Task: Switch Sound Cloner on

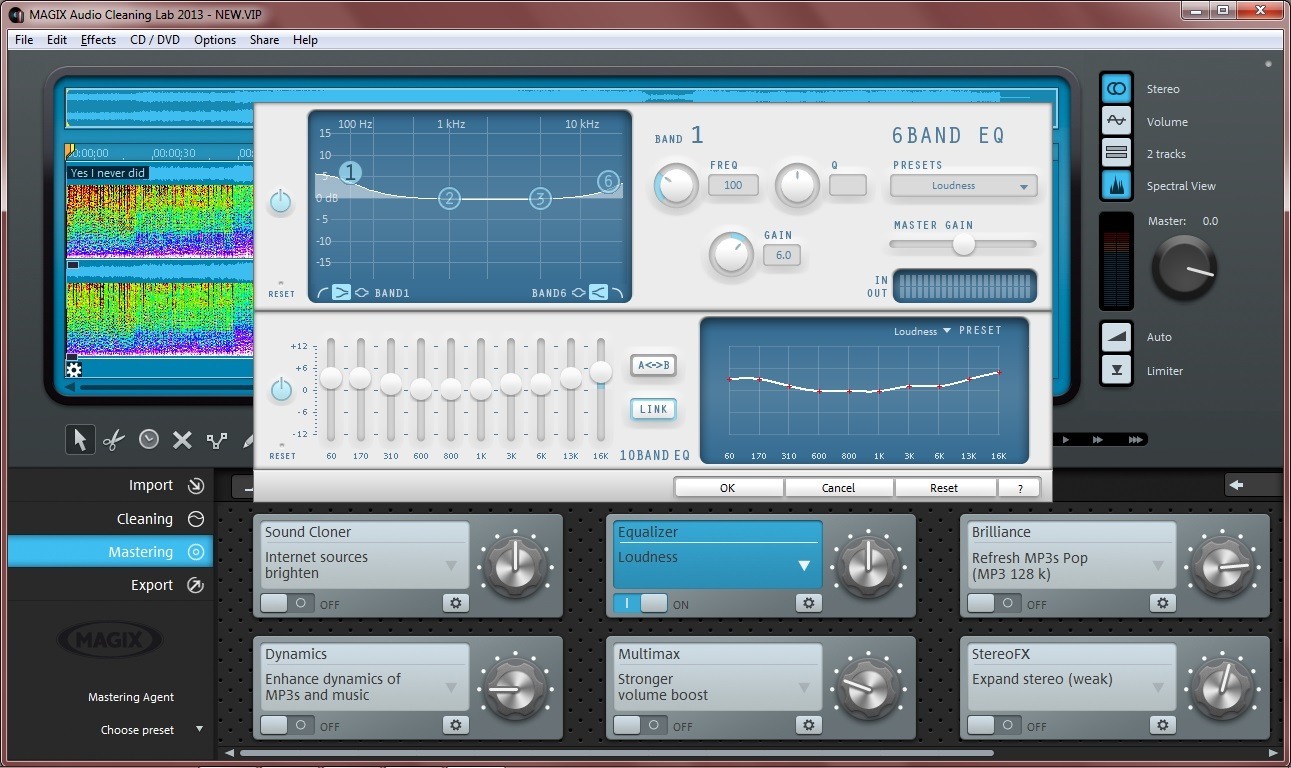Action: (288, 603)
